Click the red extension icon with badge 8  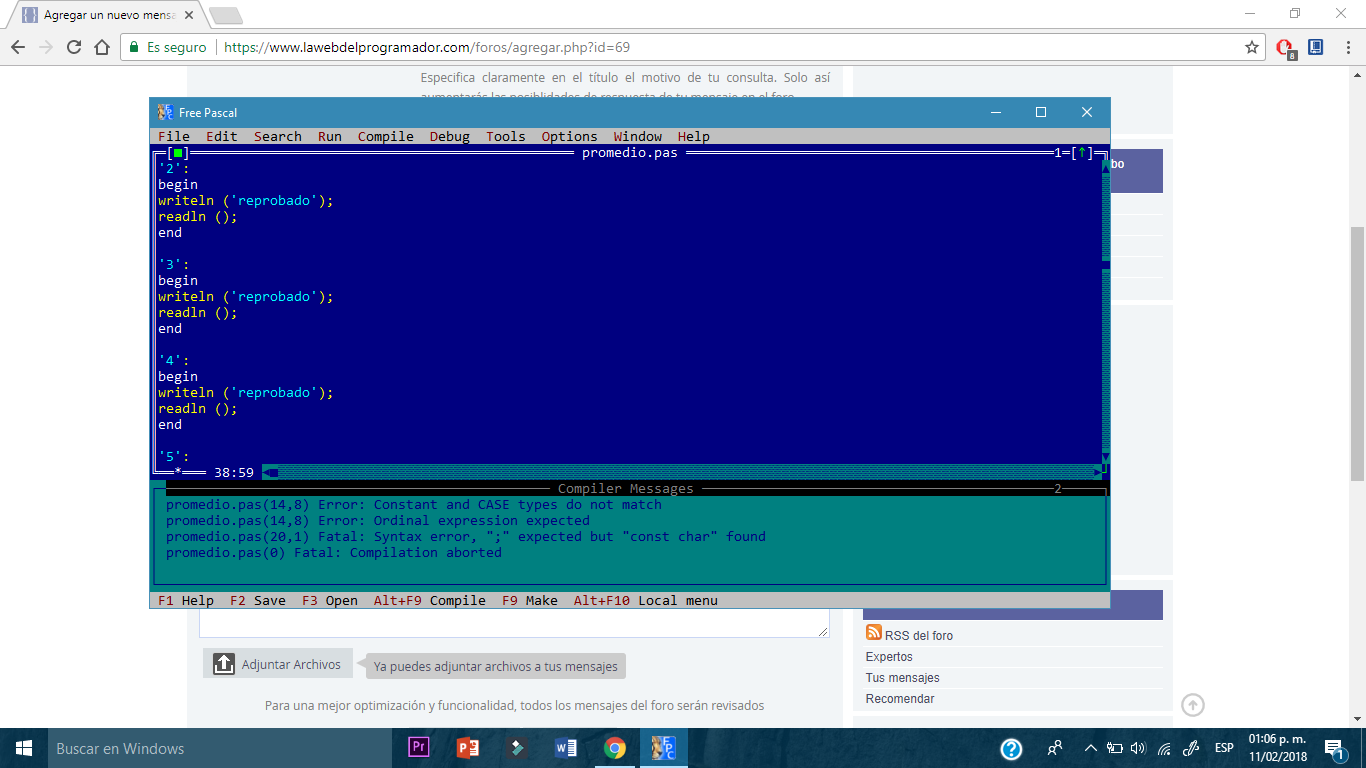point(1287,48)
